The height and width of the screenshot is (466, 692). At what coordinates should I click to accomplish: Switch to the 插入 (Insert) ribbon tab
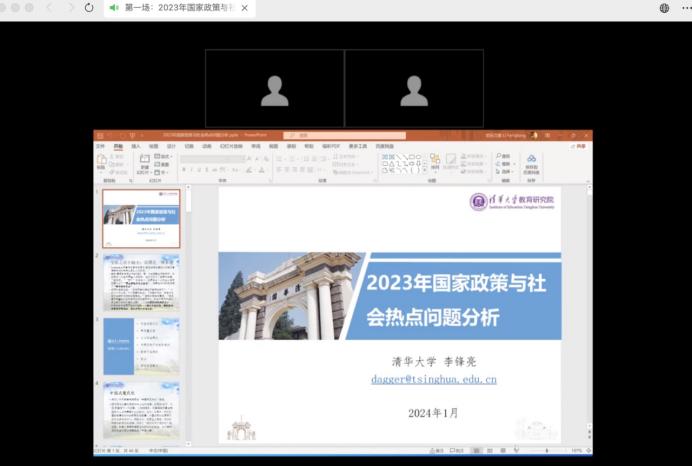tap(136, 146)
